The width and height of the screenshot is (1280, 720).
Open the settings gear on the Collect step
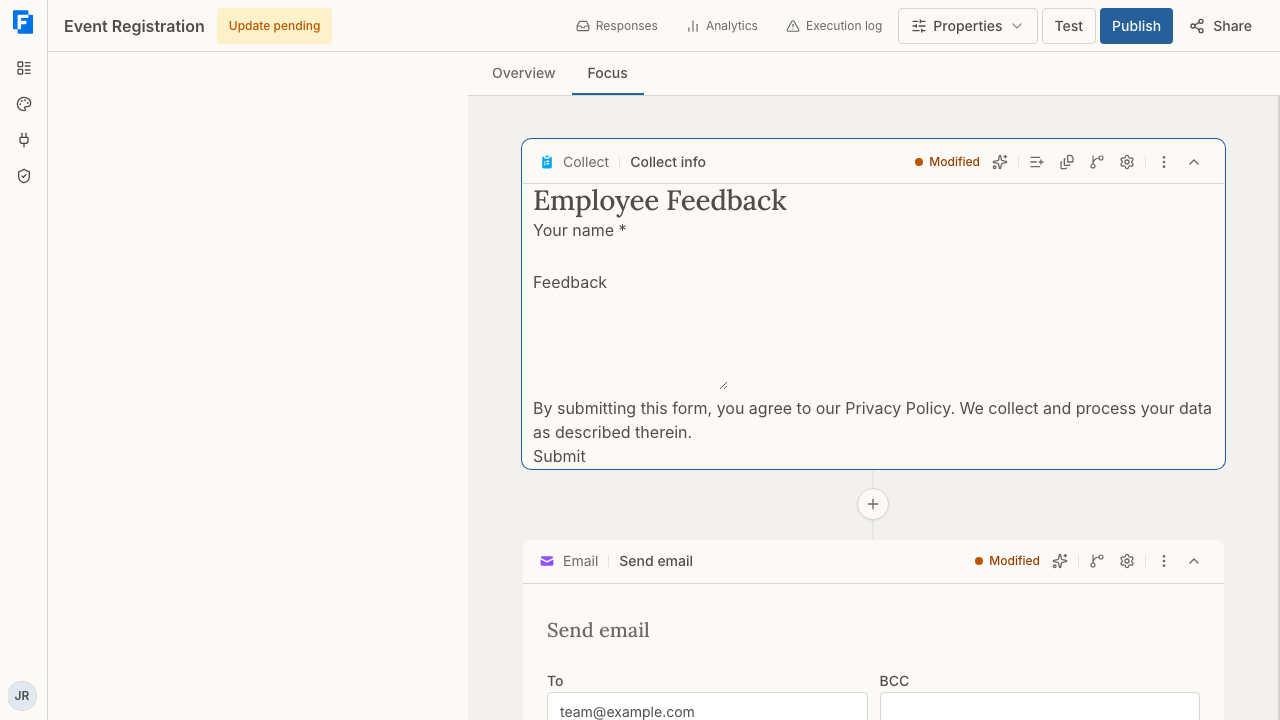(x=1127, y=162)
